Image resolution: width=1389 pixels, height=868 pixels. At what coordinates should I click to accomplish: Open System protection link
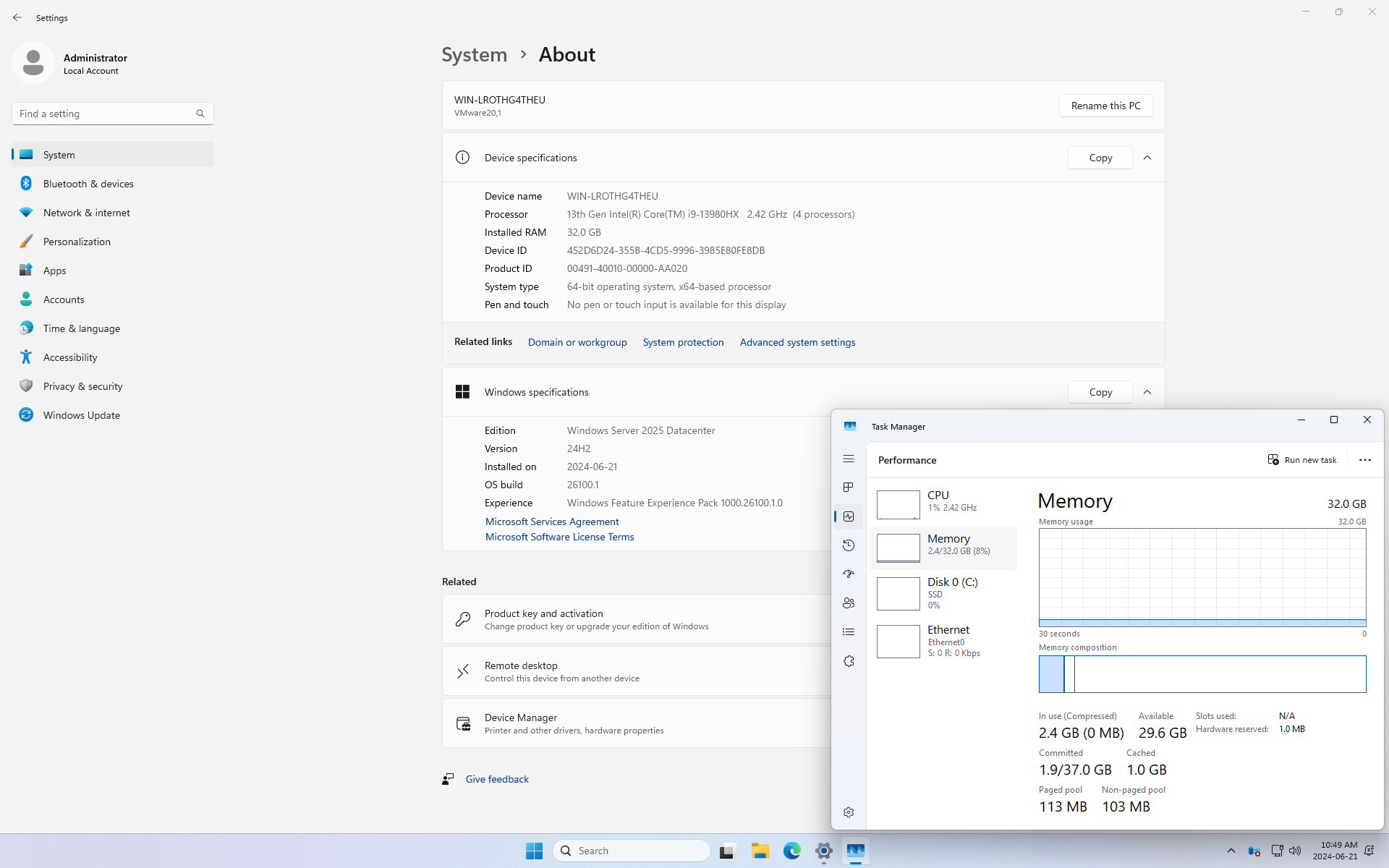(683, 342)
